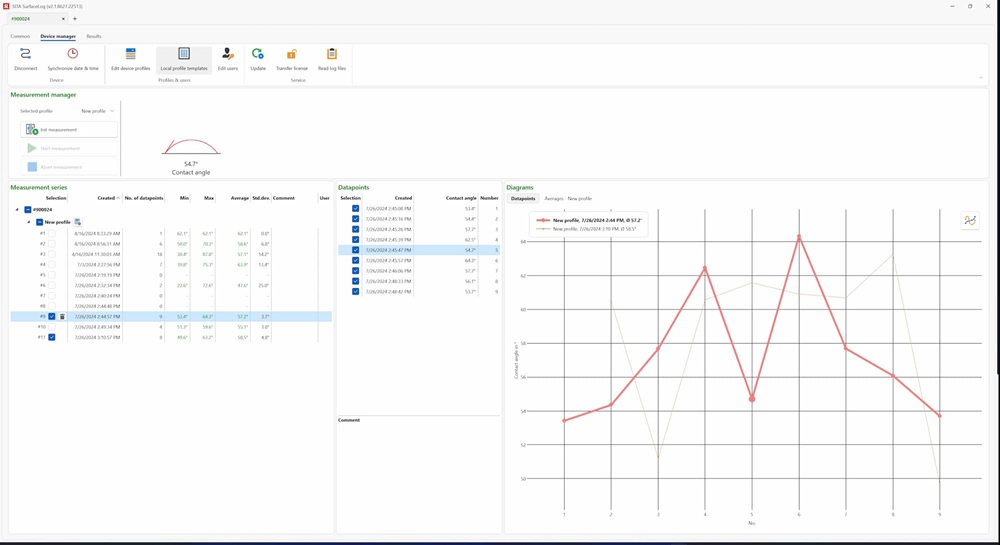Delete measurement series #9 with trash icon

(x=62, y=317)
